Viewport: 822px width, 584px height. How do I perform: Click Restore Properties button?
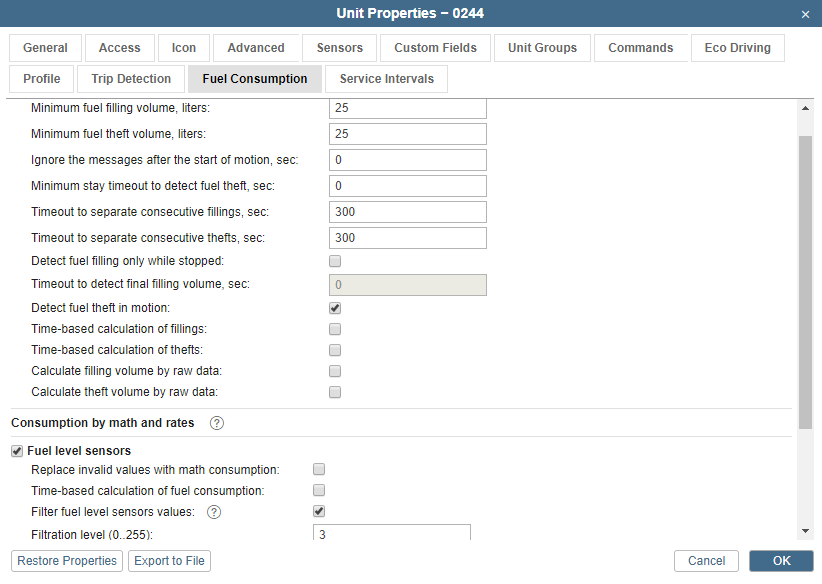[67, 561]
